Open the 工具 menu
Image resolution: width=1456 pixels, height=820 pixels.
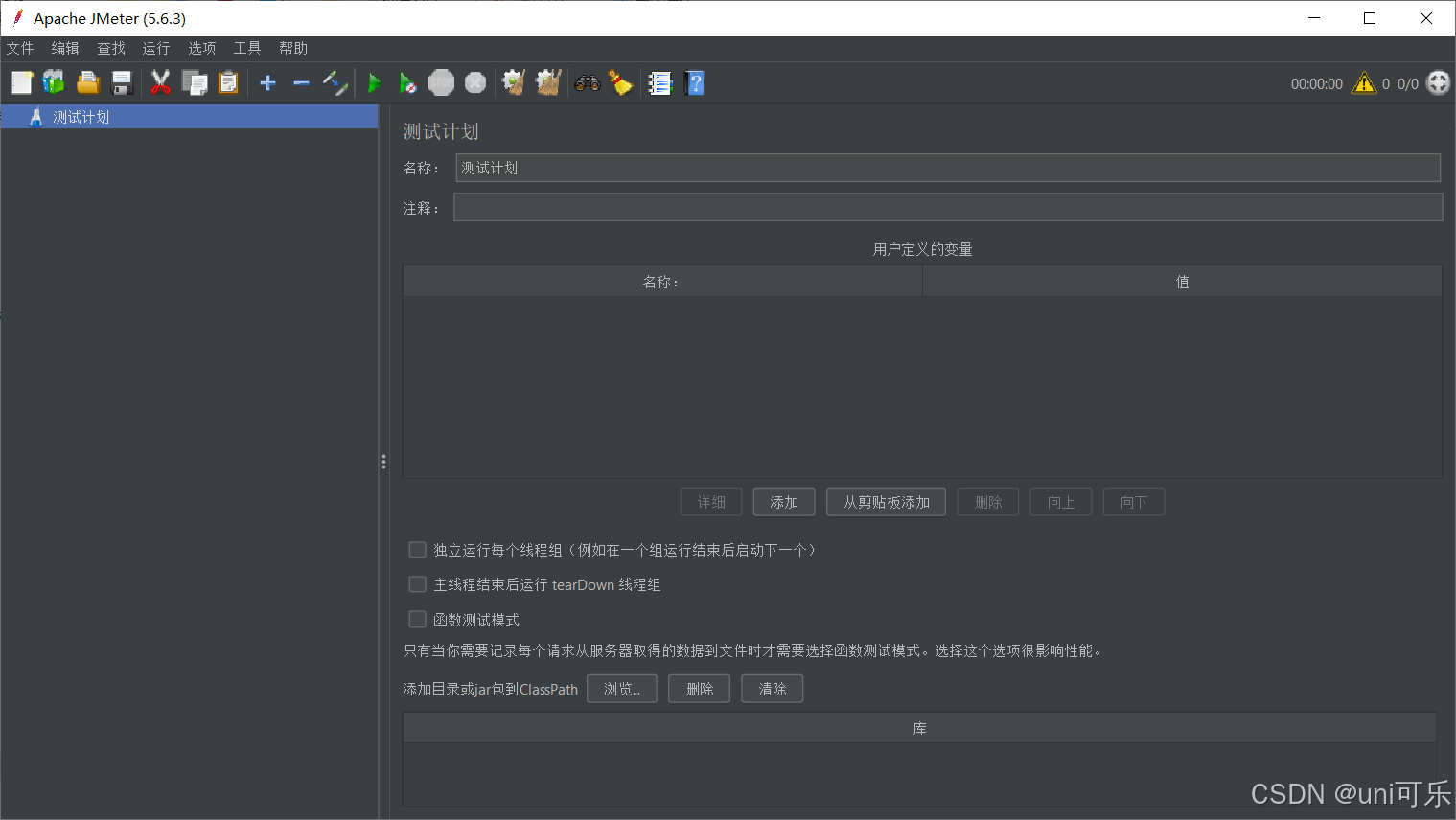[247, 48]
